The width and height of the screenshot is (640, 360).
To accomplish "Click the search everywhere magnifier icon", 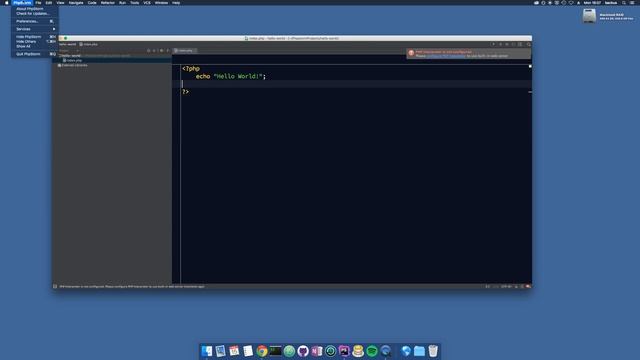I will [529, 44].
